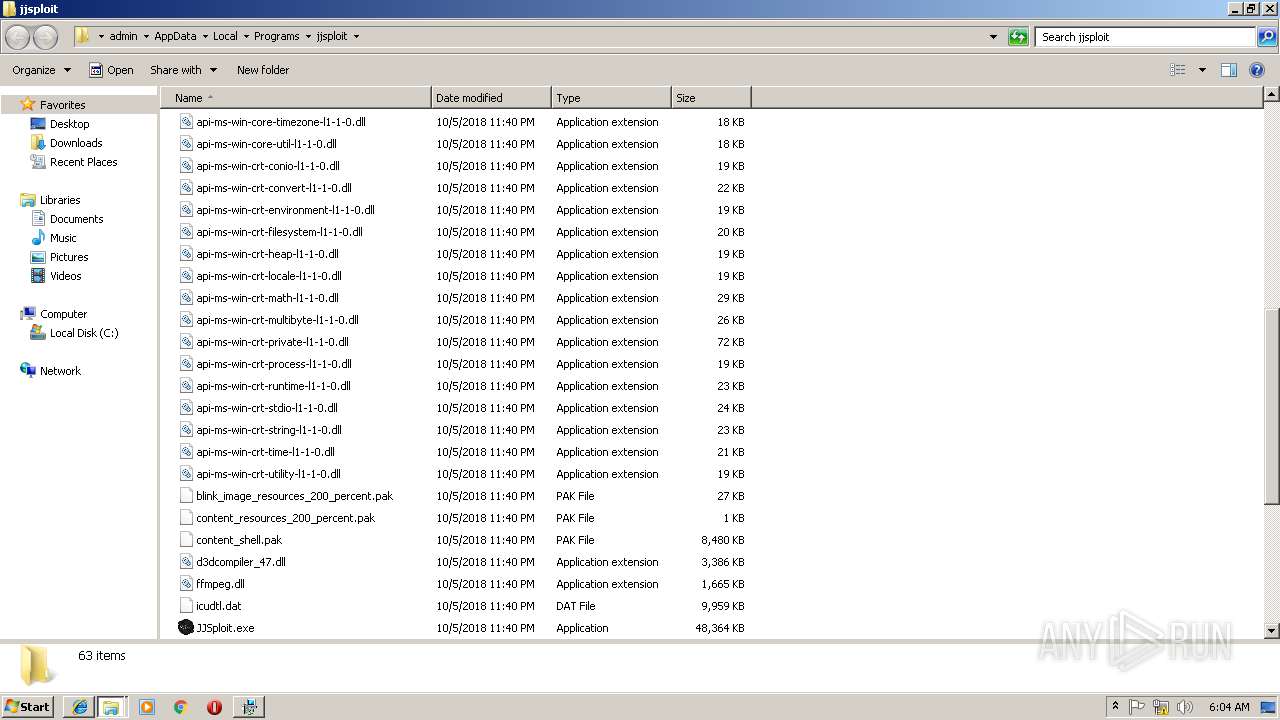Open the view options dropdown arrow

click(x=1202, y=70)
